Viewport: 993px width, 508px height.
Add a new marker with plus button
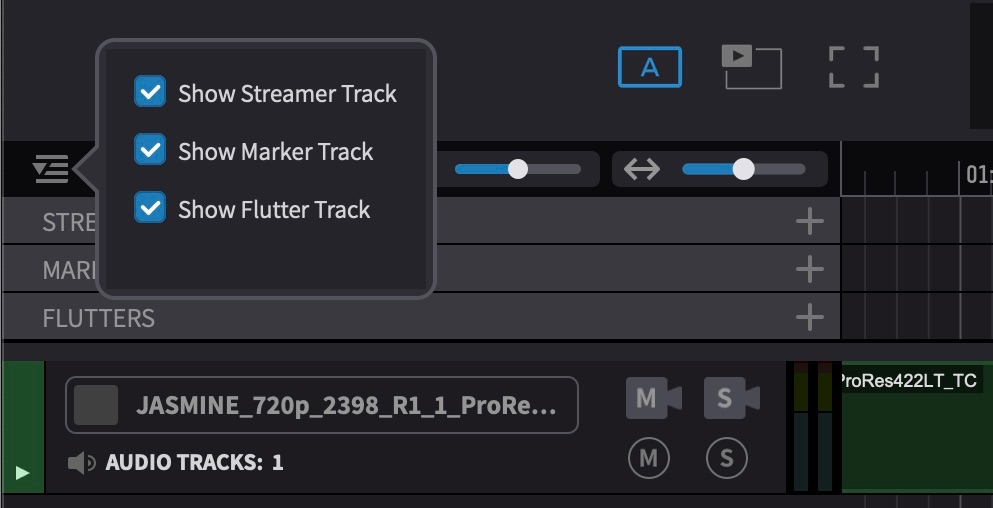tap(809, 269)
